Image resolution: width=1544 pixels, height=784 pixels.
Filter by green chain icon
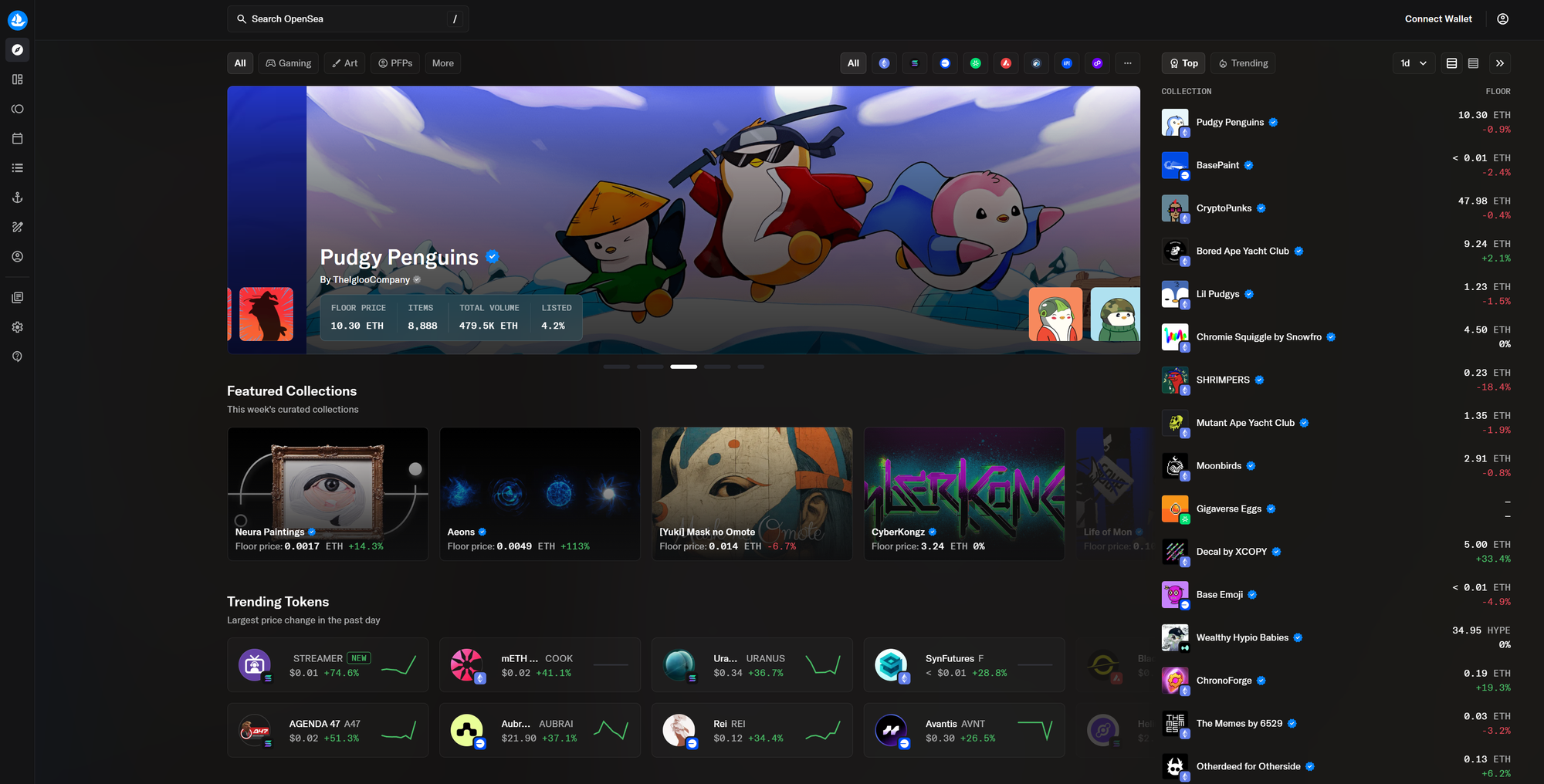tap(976, 63)
